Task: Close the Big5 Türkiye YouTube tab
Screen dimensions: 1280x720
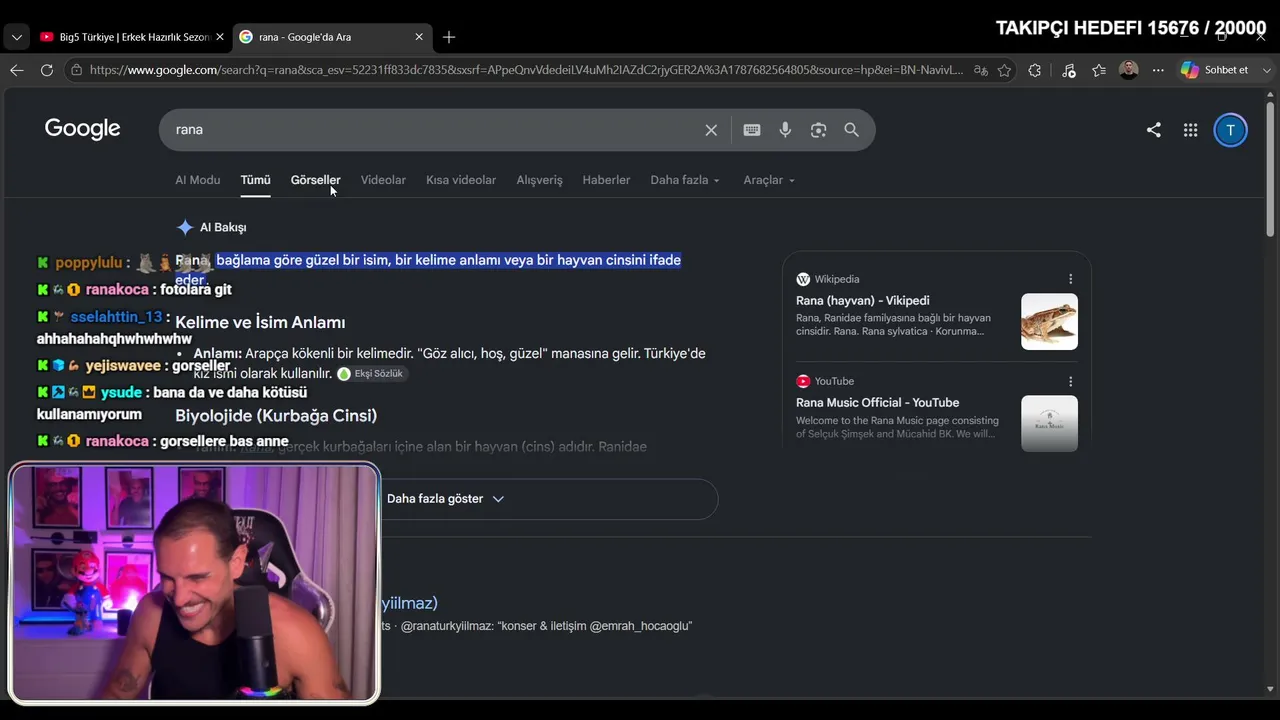Action: [220, 37]
